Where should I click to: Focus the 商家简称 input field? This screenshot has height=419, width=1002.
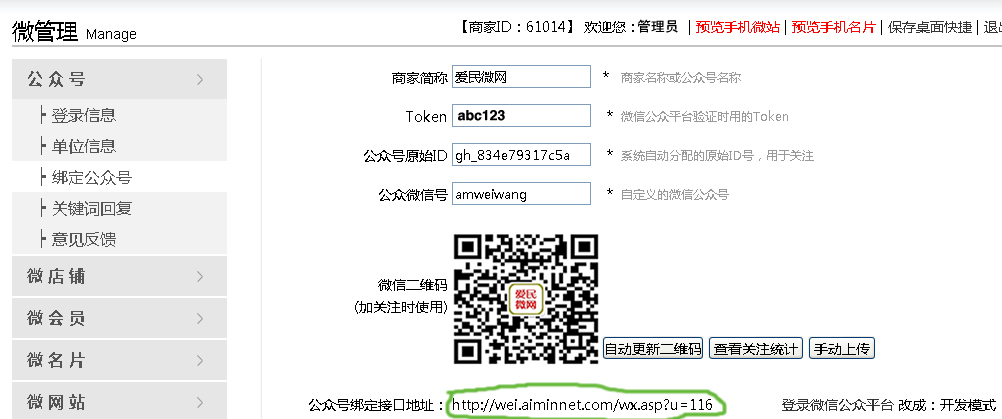pos(521,77)
